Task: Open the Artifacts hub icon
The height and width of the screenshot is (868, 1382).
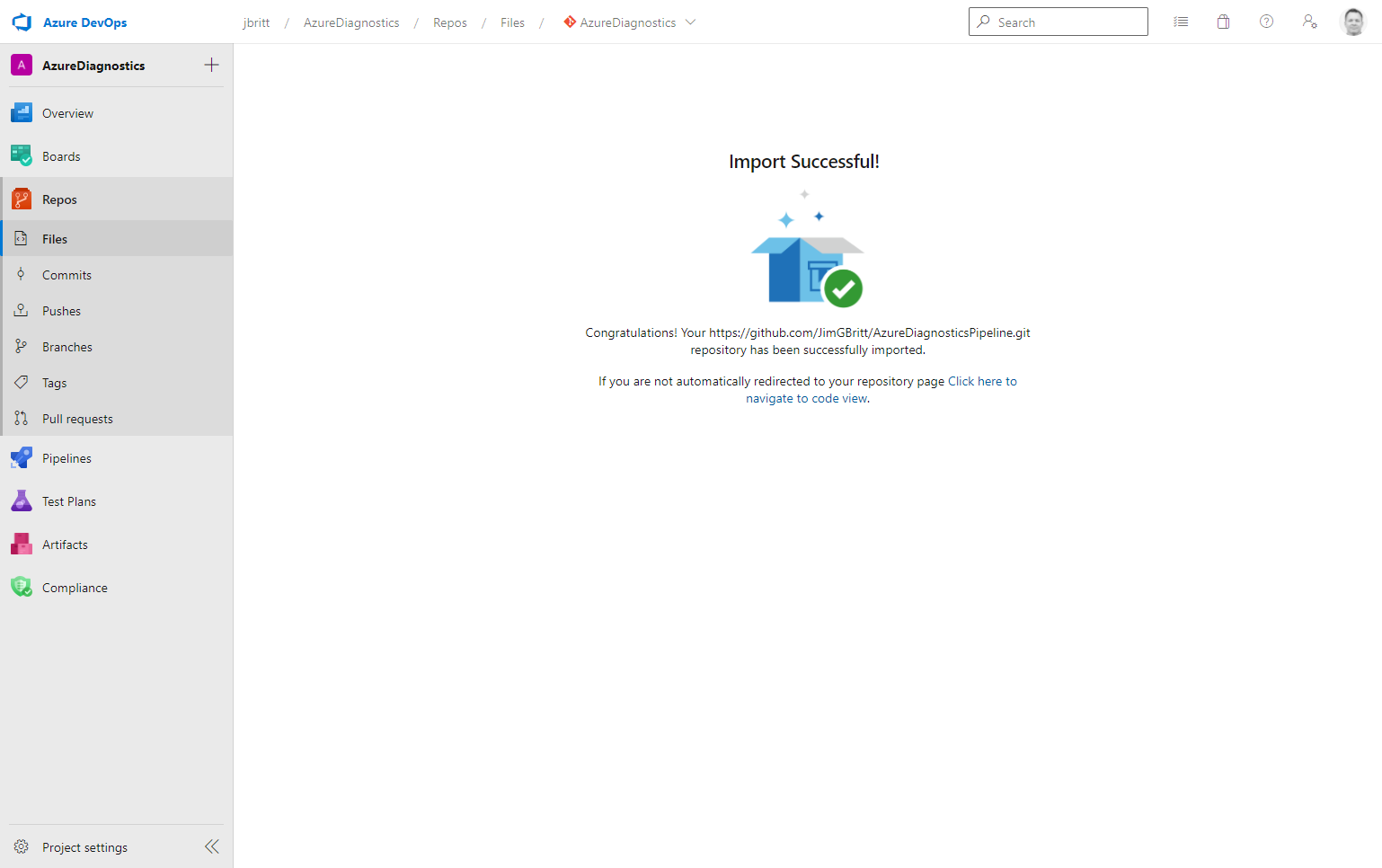Action: [x=22, y=545]
